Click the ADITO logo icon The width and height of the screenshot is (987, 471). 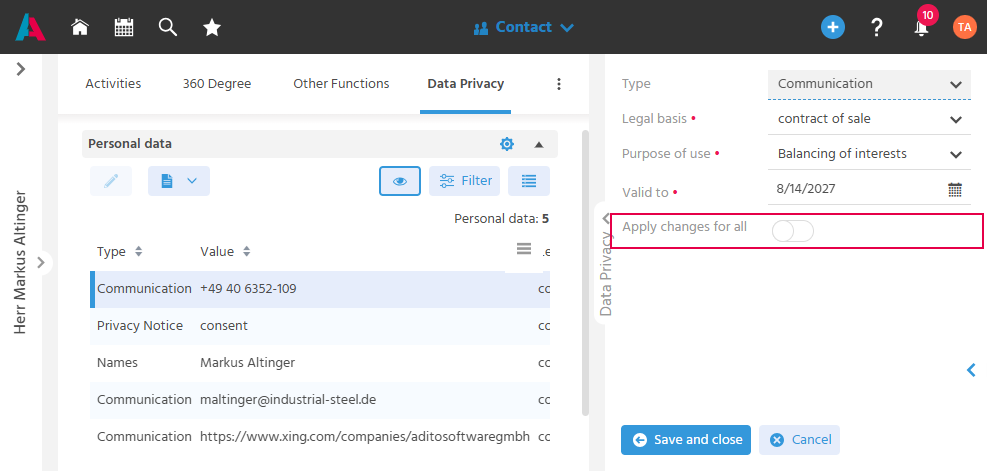[x=30, y=27]
